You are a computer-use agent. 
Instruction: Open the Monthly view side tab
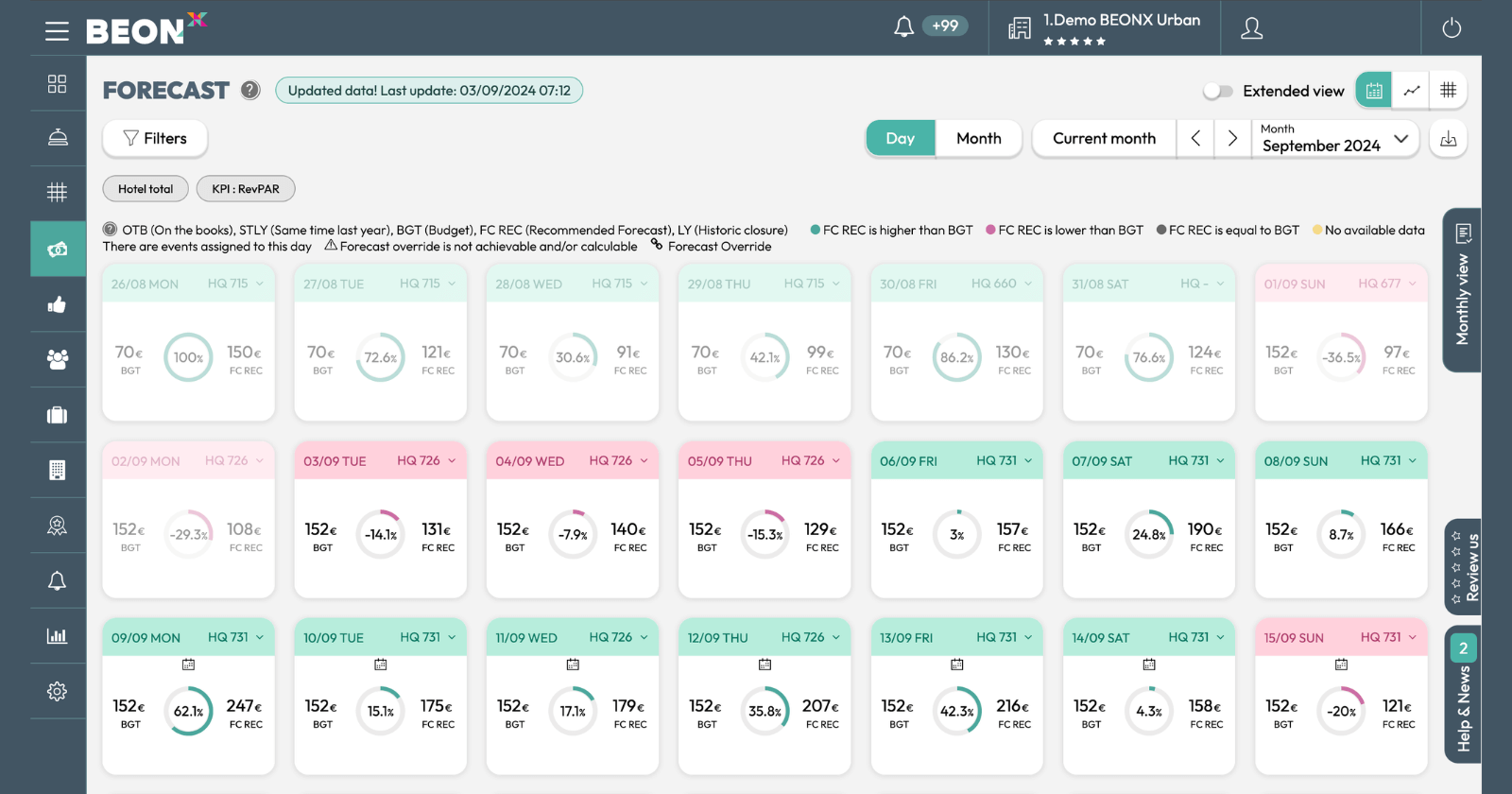pyautogui.click(x=1462, y=290)
